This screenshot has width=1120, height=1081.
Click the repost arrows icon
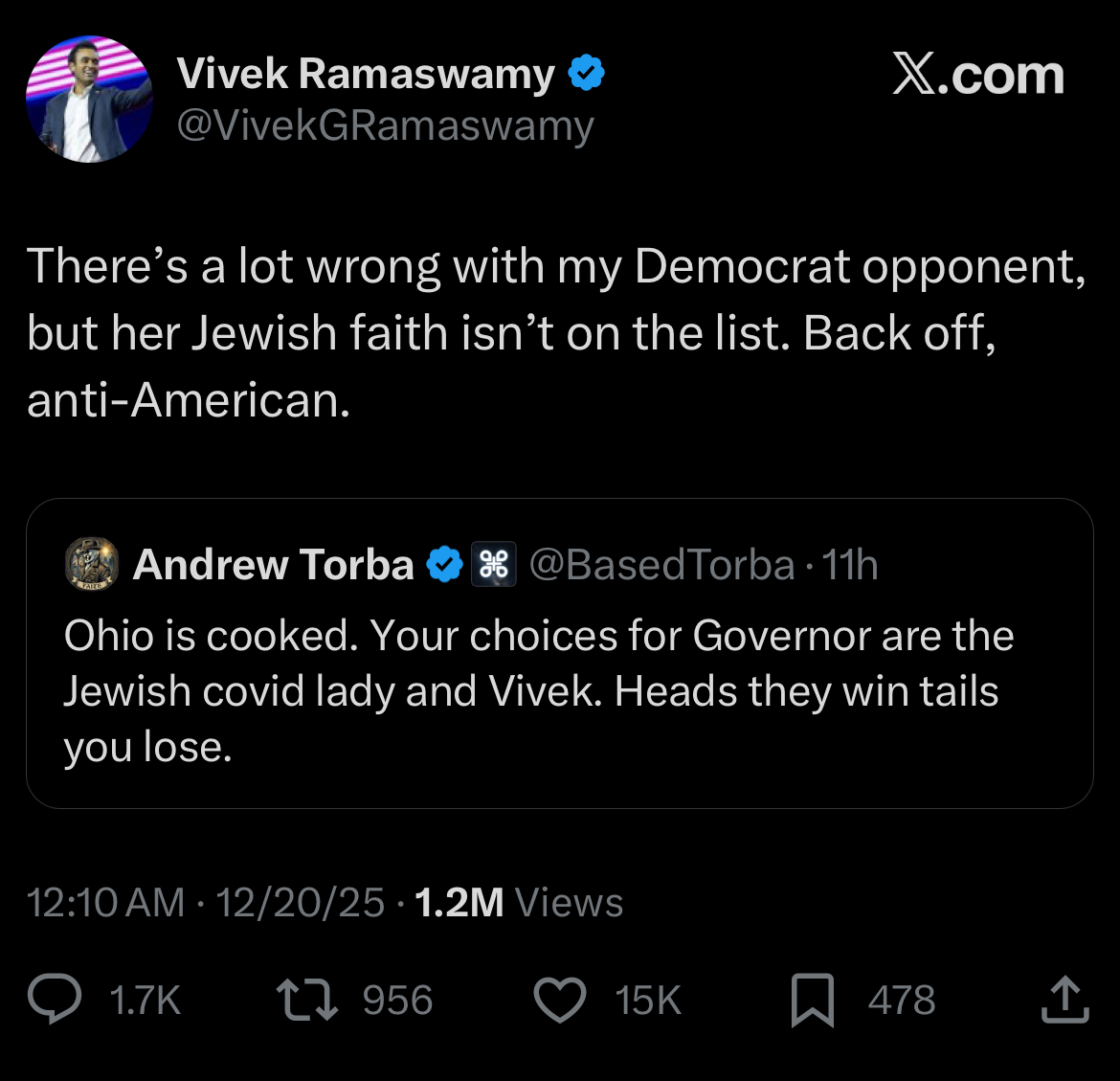[306, 1000]
